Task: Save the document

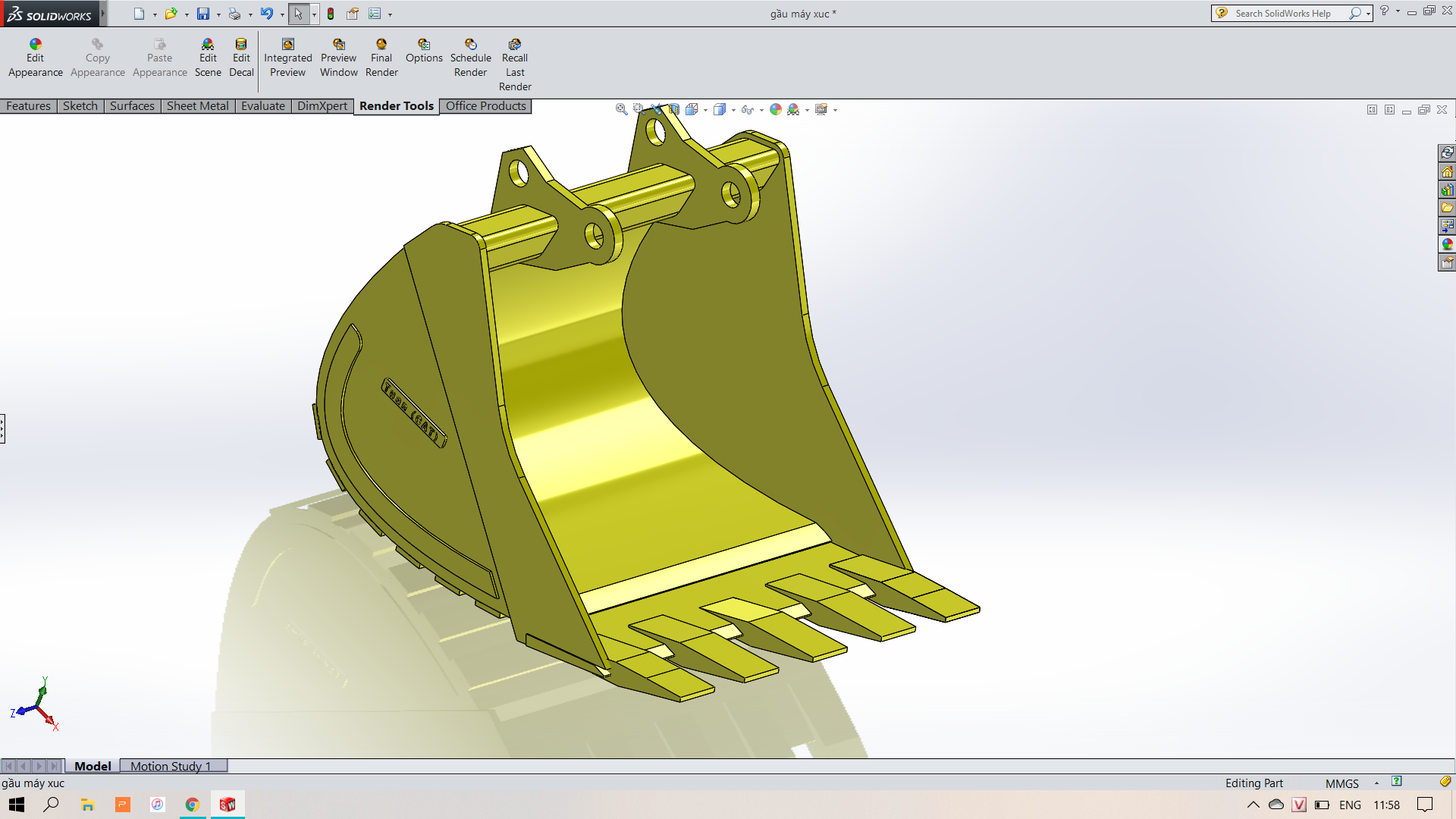Action: point(203,14)
